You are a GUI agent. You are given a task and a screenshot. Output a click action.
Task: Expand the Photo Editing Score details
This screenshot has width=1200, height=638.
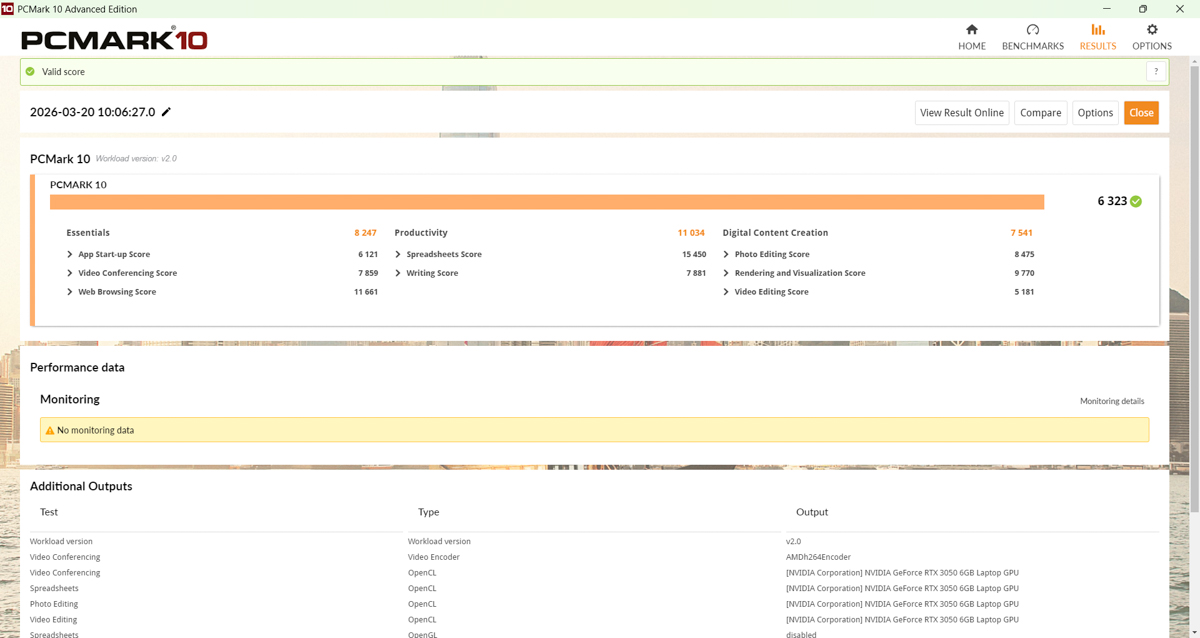coord(726,255)
